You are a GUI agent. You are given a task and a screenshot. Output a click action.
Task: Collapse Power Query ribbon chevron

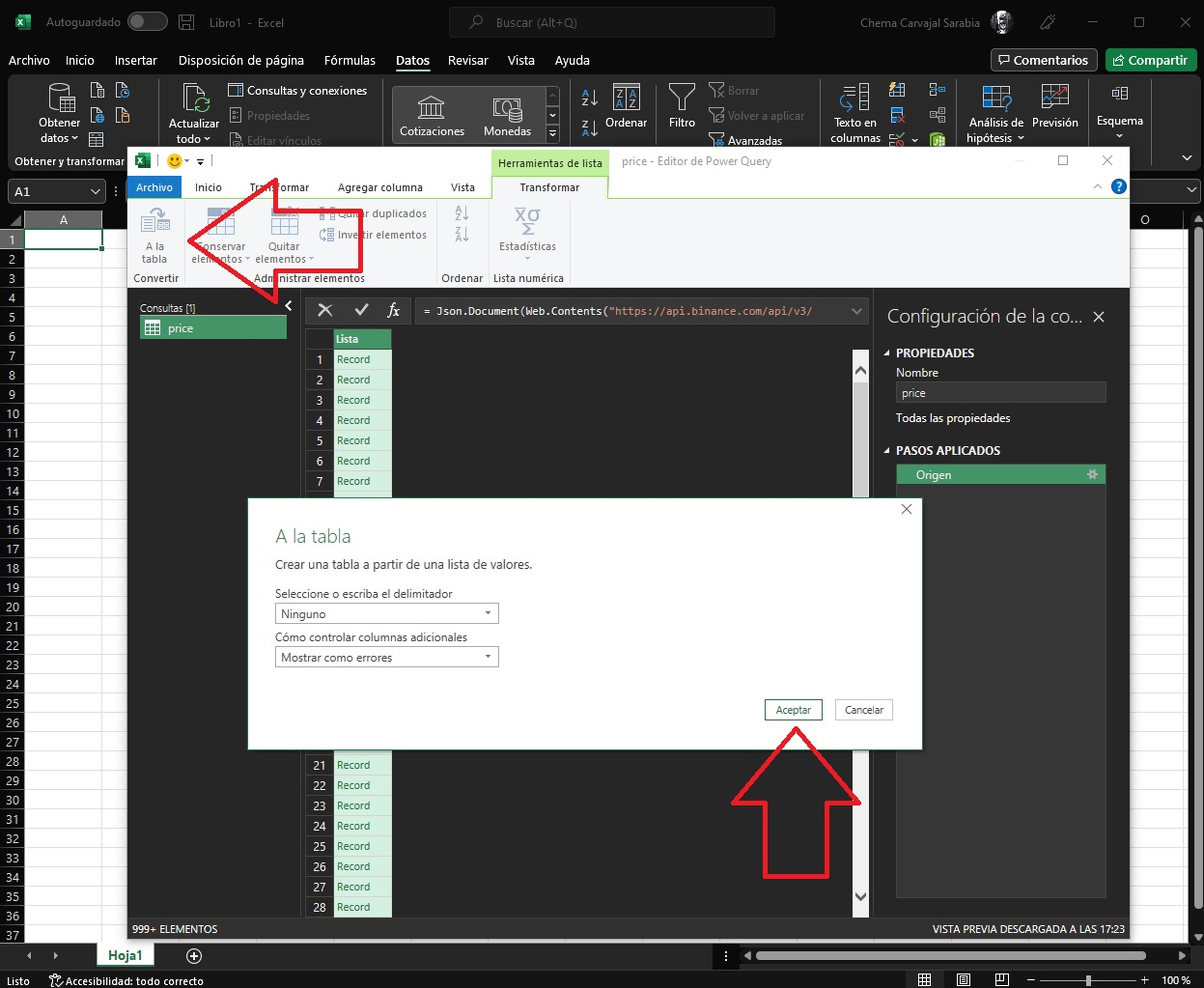click(1097, 187)
